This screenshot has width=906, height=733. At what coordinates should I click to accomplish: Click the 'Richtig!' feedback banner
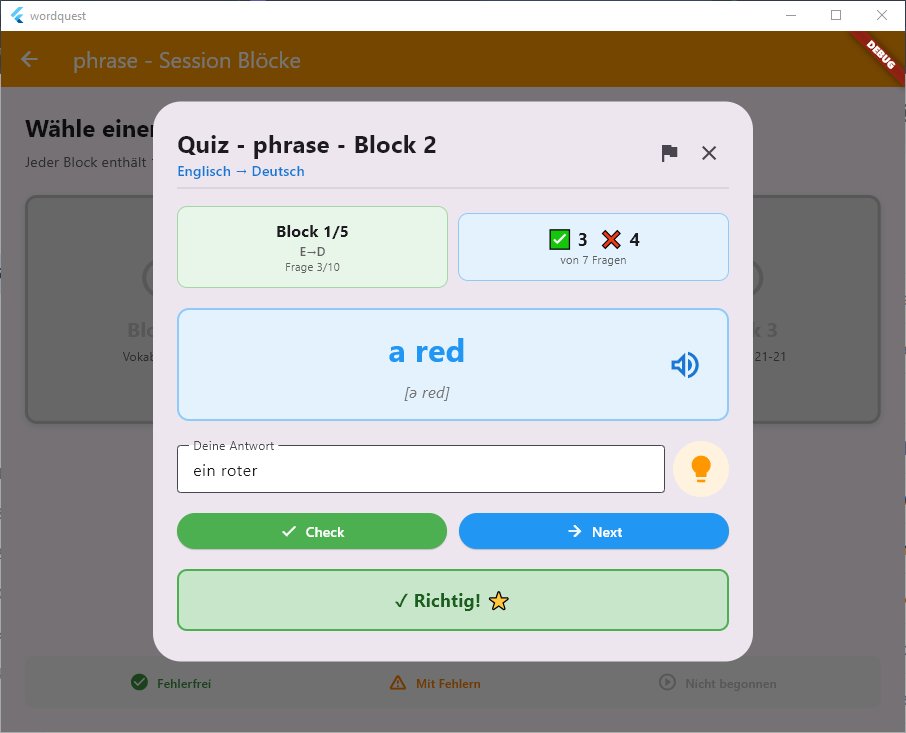click(x=452, y=600)
